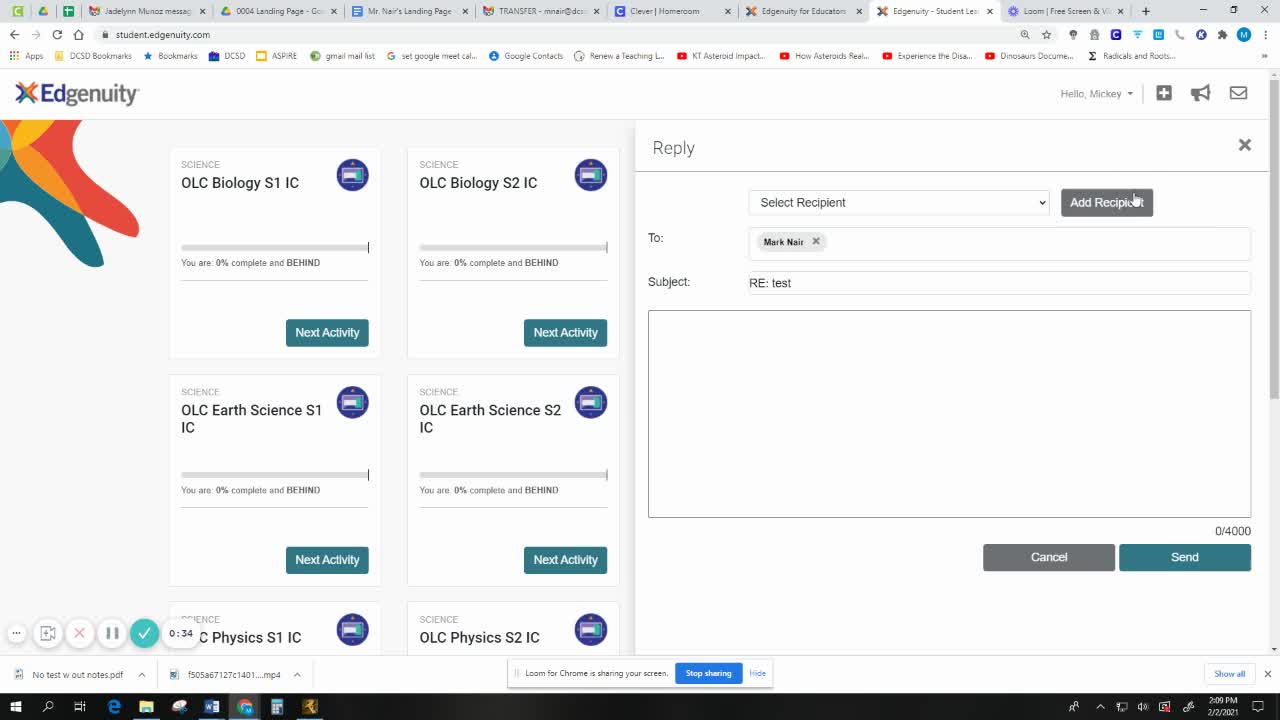The width and height of the screenshot is (1280, 720).
Task: Open the messages envelope icon
Action: [1237, 92]
